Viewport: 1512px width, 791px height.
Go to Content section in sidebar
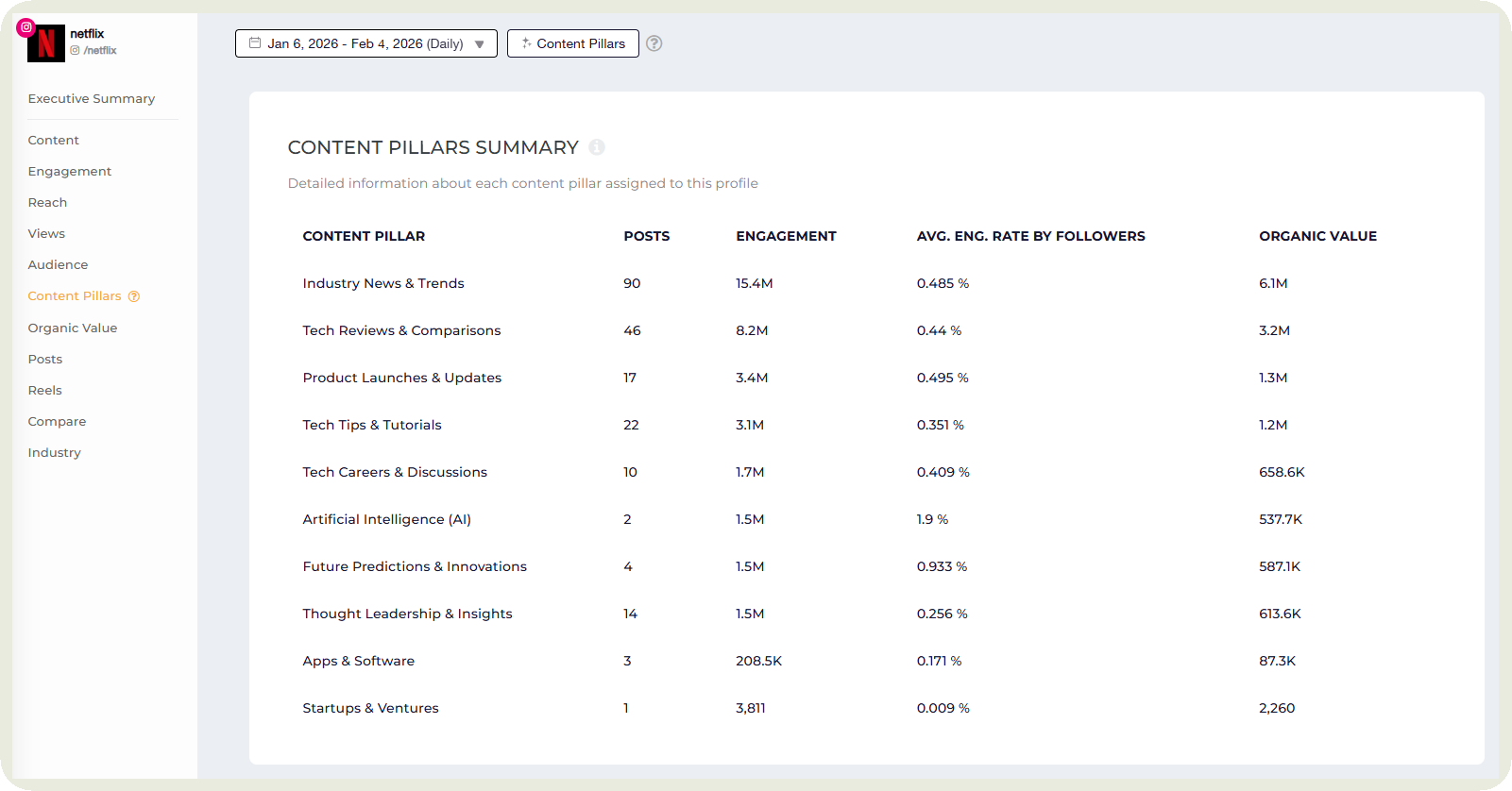pyautogui.click(x=54, y=141)
